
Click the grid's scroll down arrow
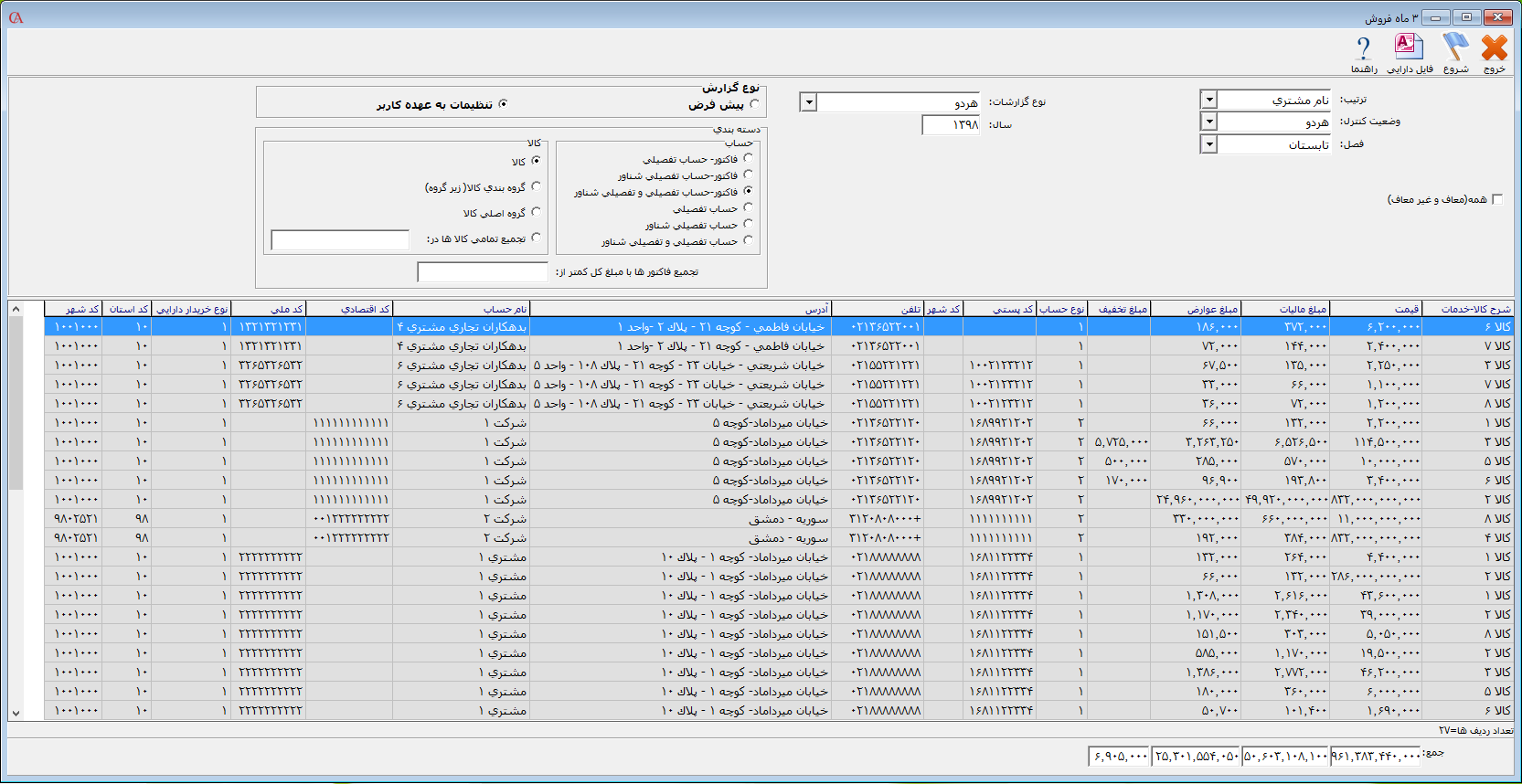click(x=16, y=713)
